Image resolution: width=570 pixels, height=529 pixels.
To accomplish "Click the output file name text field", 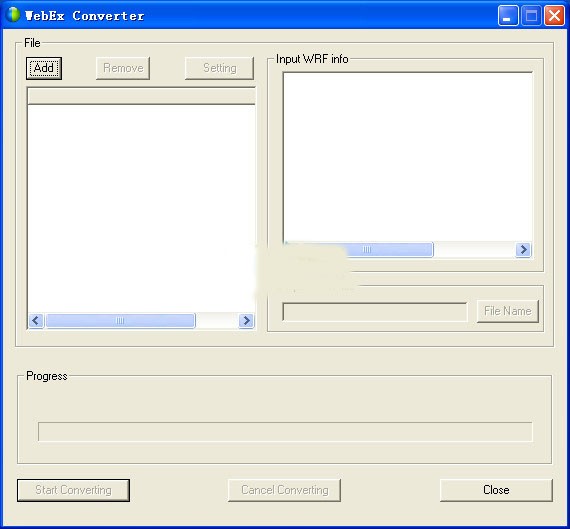I will [x=375, y=312].
